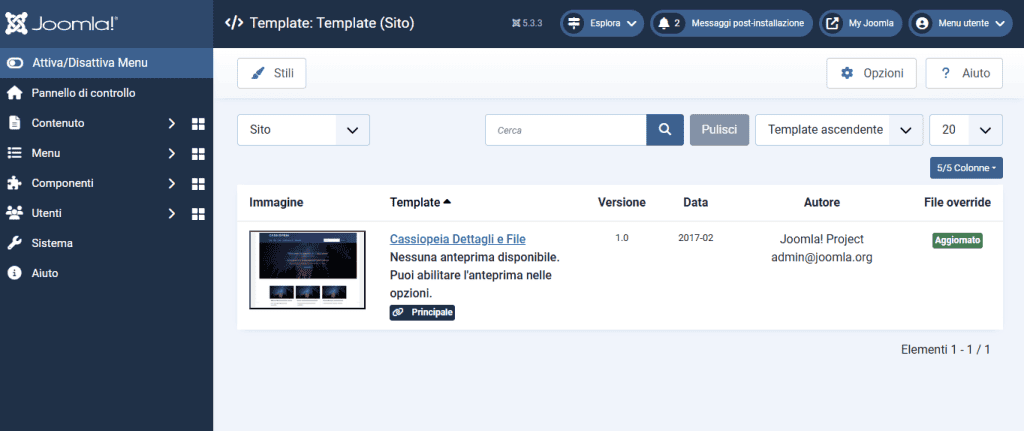Click the Stili toolbar button
This screenshot has width=1024, height=431.
click(x=272, y=73)
